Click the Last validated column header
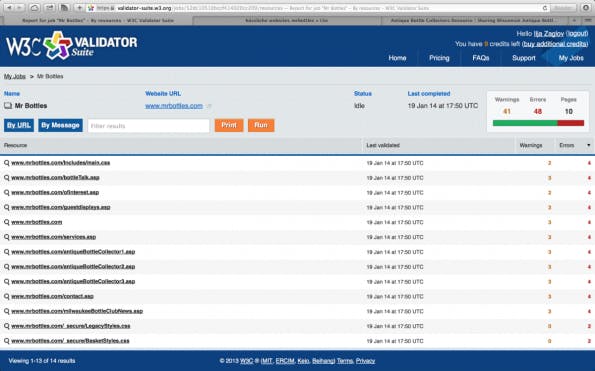Image resolution: width=595 pixels, height=371 pixels. tap(383, 145)
